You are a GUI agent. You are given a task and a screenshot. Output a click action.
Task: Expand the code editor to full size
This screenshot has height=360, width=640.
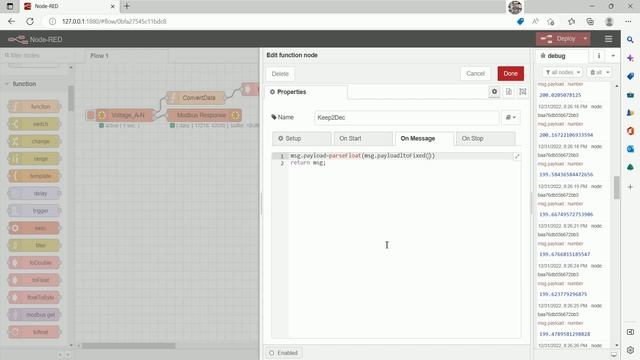click(x=517, y=156)
